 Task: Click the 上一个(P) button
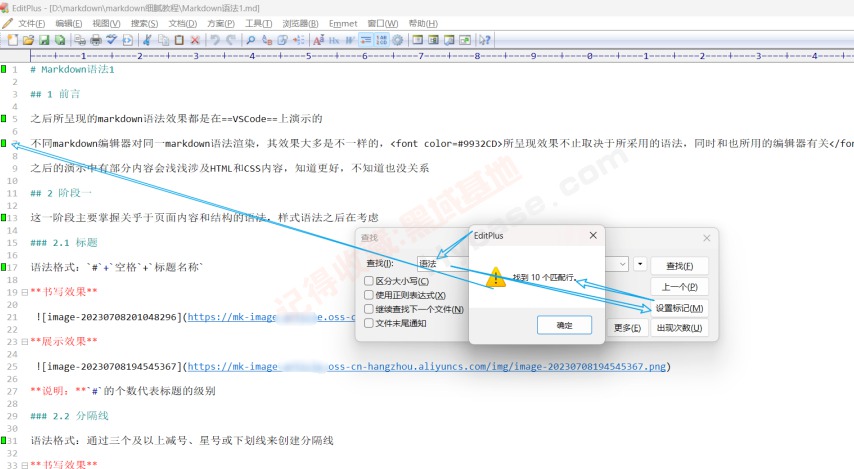point(680,287)
